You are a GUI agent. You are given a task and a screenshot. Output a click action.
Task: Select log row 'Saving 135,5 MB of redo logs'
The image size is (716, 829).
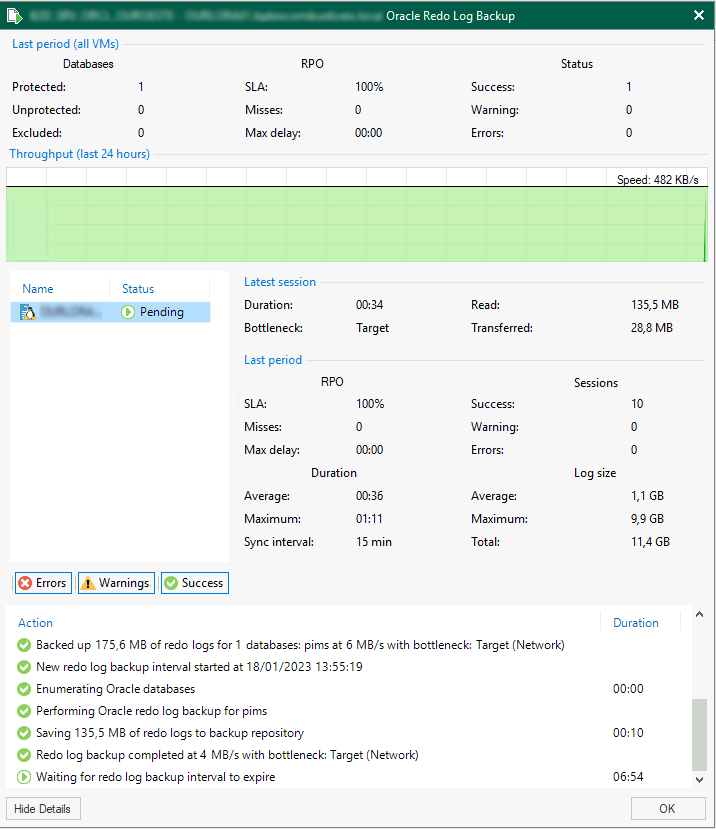click(x=349, y=733)
